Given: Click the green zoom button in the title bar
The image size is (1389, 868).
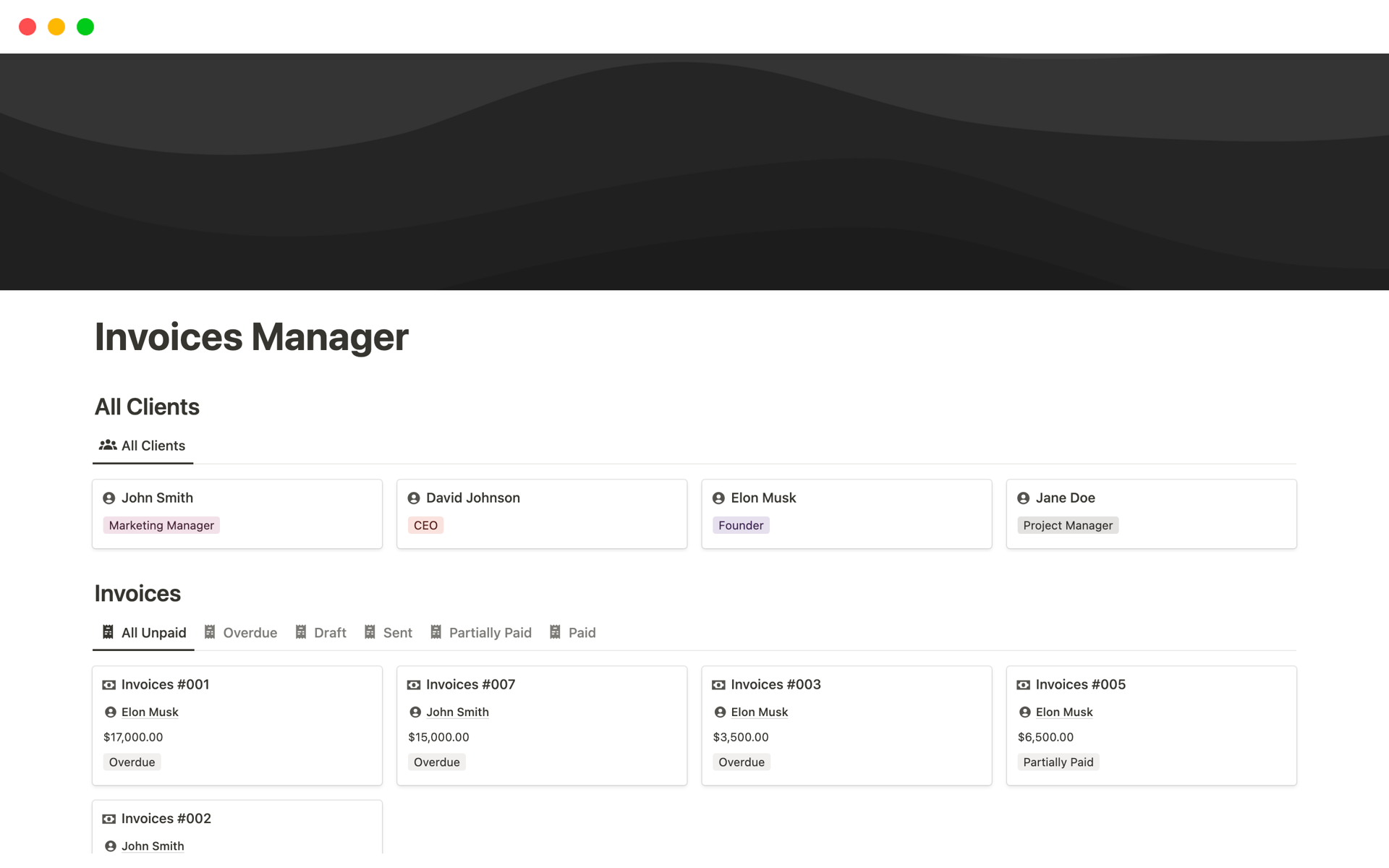Looking at the screenshot, I should tap(85, 26).
